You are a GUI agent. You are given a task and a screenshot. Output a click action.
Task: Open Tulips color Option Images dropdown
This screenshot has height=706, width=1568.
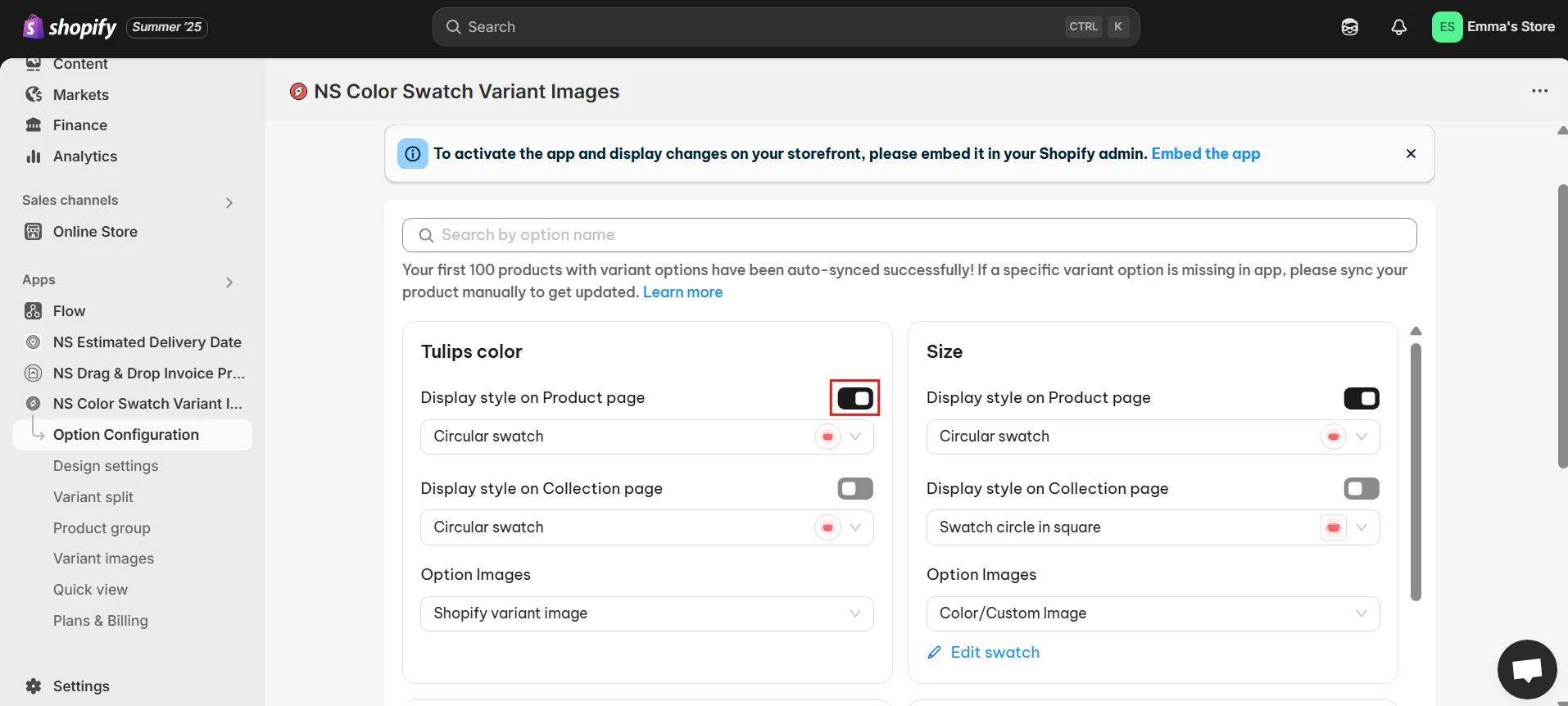click(x=647, y=614)
